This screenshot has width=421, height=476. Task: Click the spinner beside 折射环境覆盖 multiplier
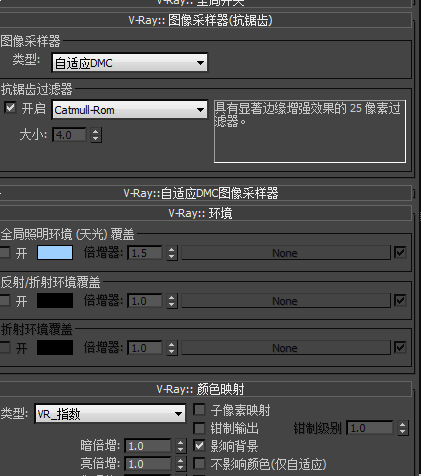pyautogui.click(x=172, y=348)
